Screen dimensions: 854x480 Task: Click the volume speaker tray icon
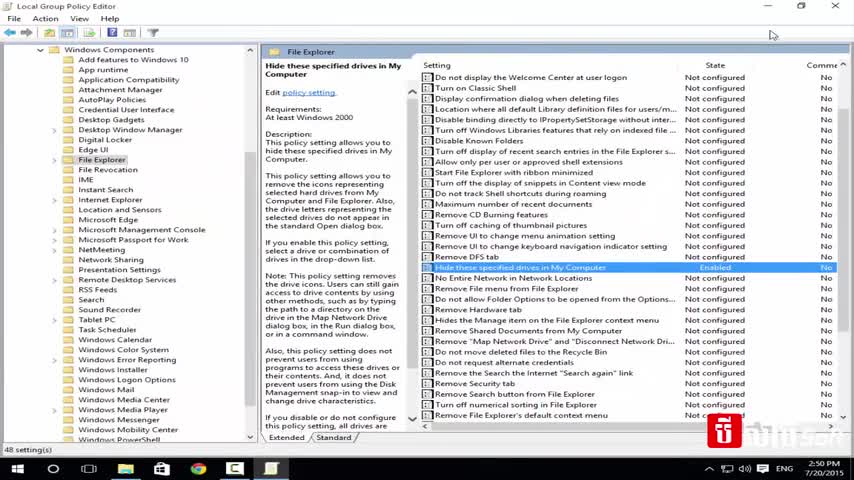pos(745,469)
